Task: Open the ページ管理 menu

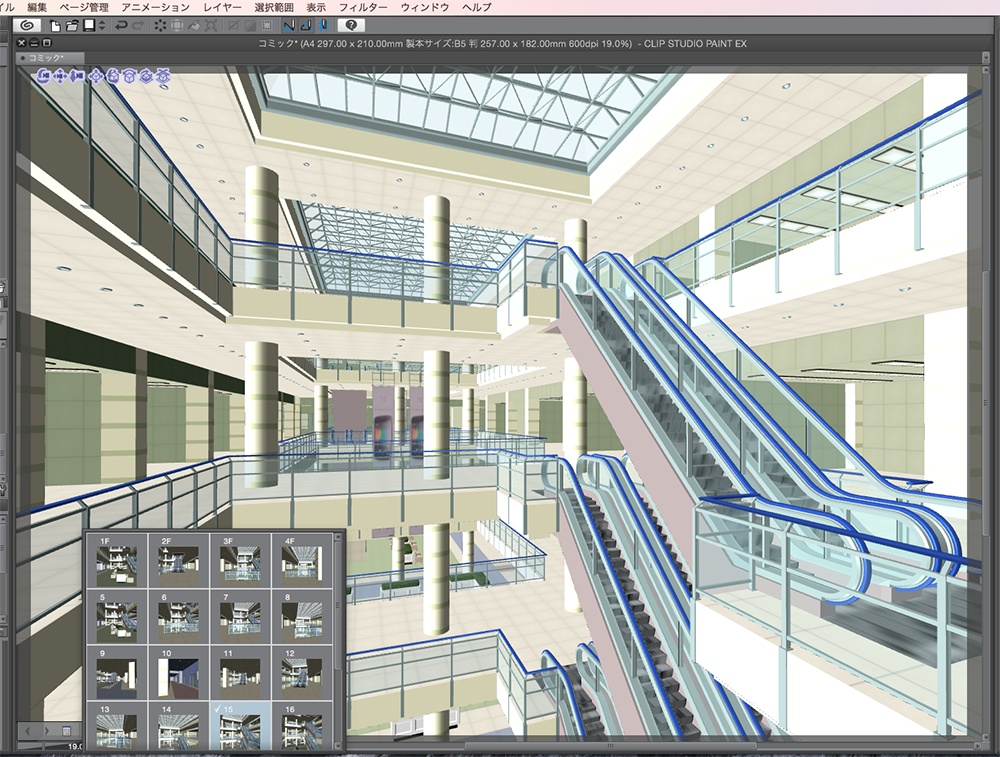Action: click(84, 7)
